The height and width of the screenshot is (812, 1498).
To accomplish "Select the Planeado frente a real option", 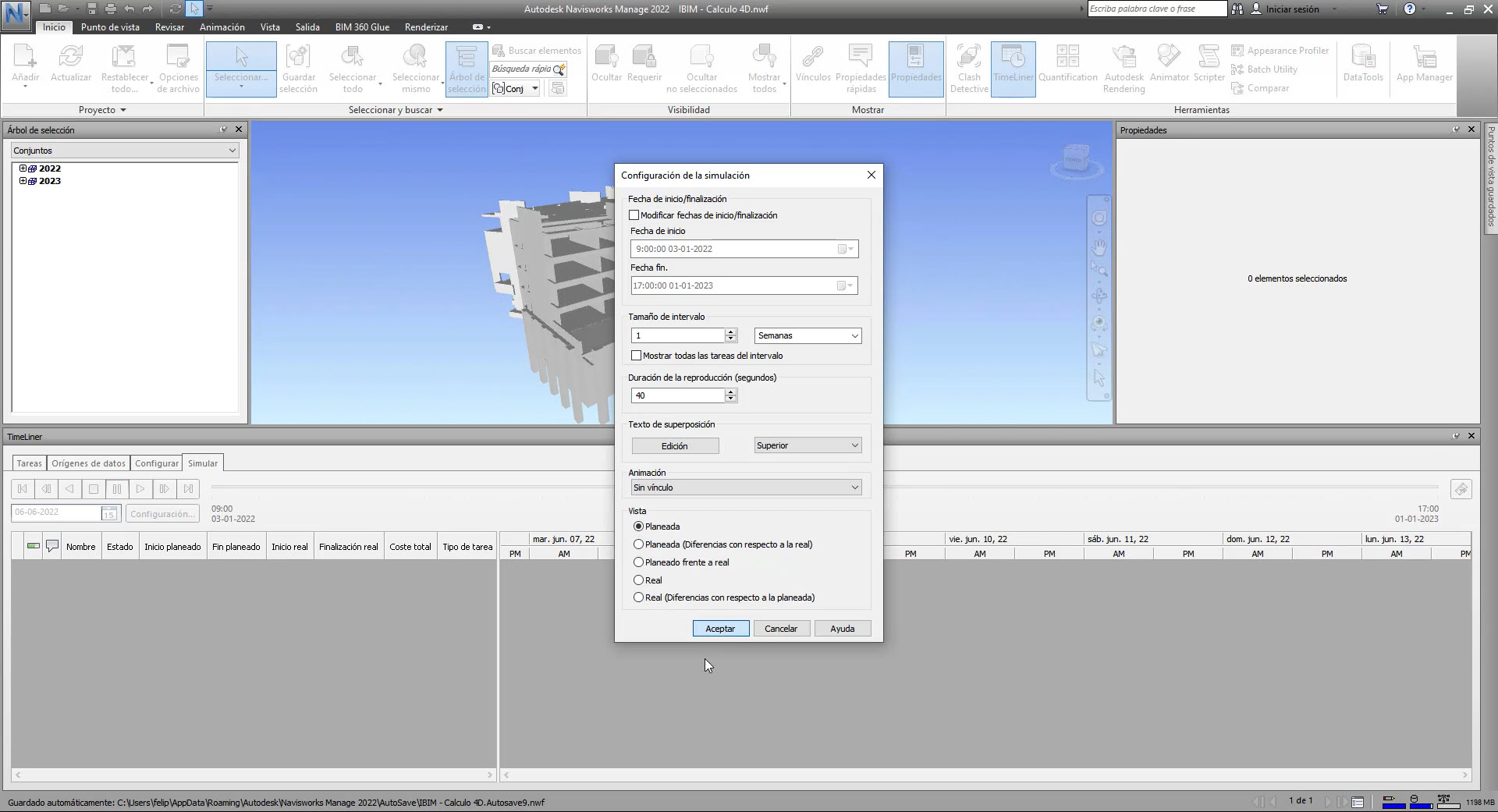I will pos(639,562).
